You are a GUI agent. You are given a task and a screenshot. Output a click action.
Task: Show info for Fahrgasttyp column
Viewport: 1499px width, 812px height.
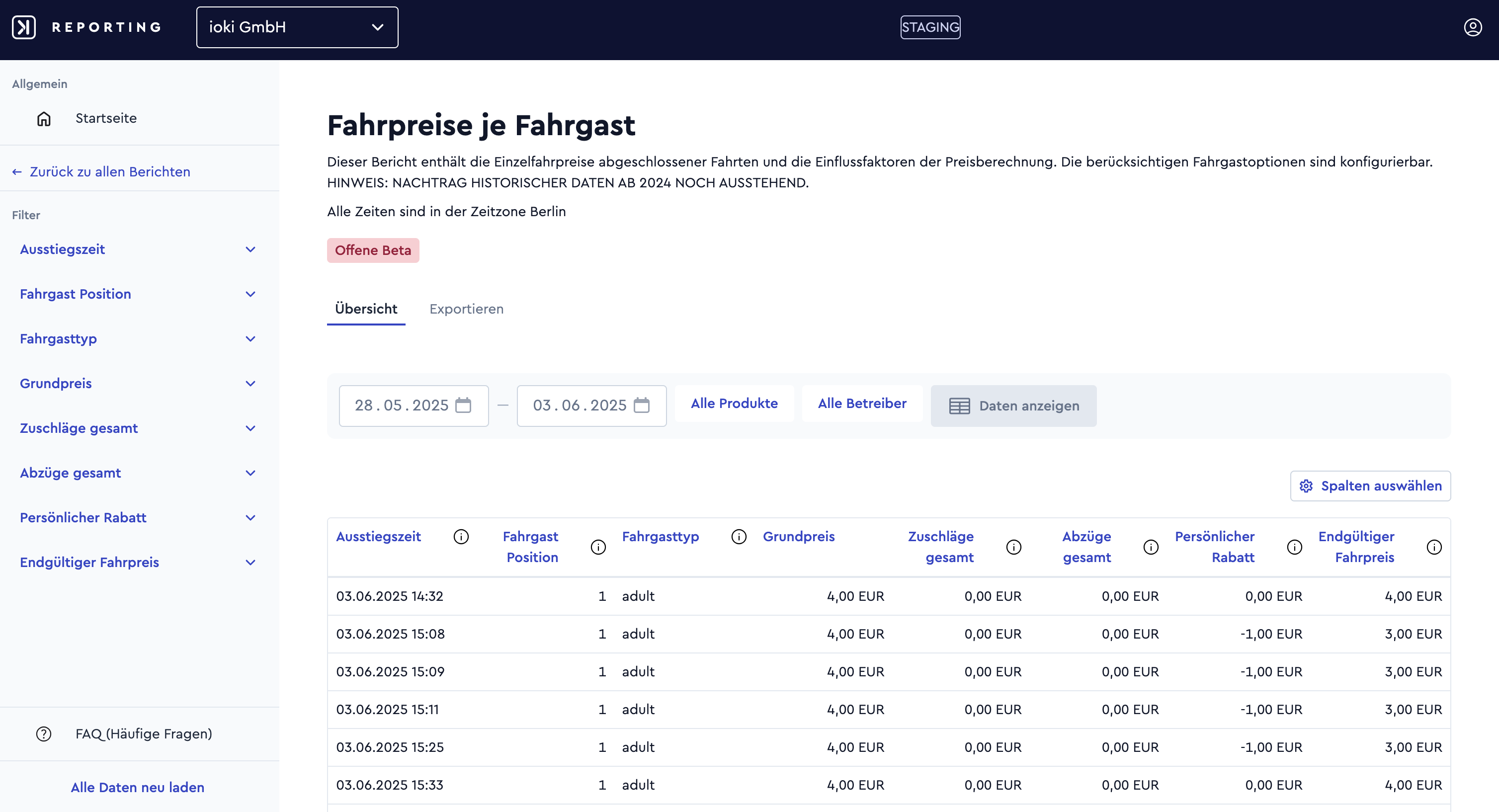coord(739,537)
